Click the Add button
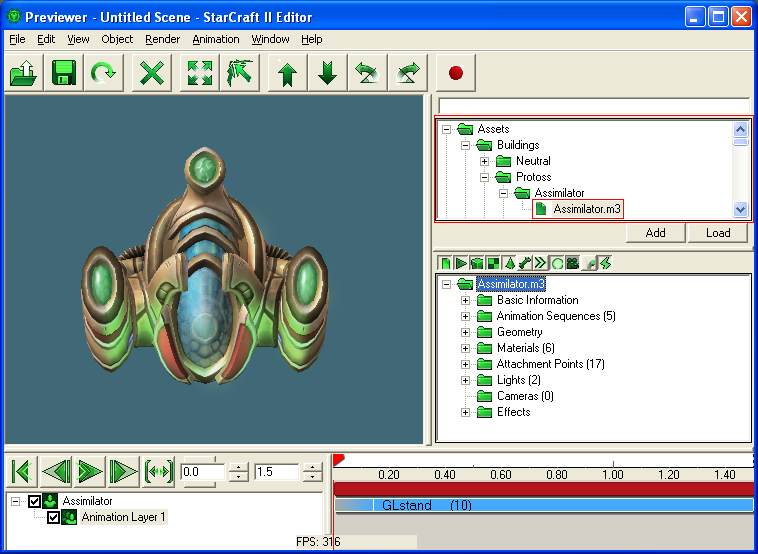Image resolution: width=758 pixels, height=554 pixels. (656, 233)
